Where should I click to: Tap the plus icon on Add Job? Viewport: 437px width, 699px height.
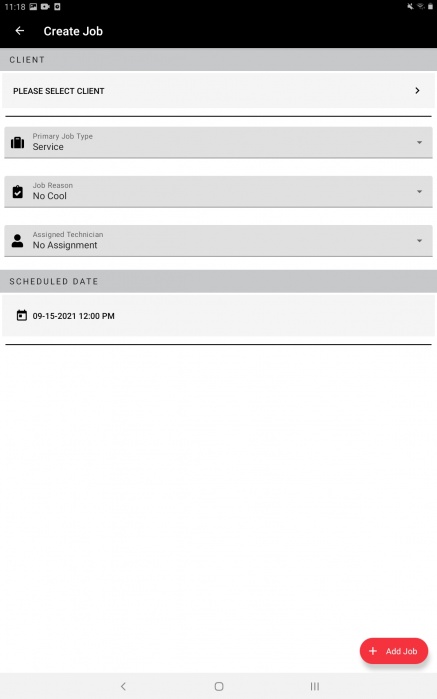(x=373, y=651)
